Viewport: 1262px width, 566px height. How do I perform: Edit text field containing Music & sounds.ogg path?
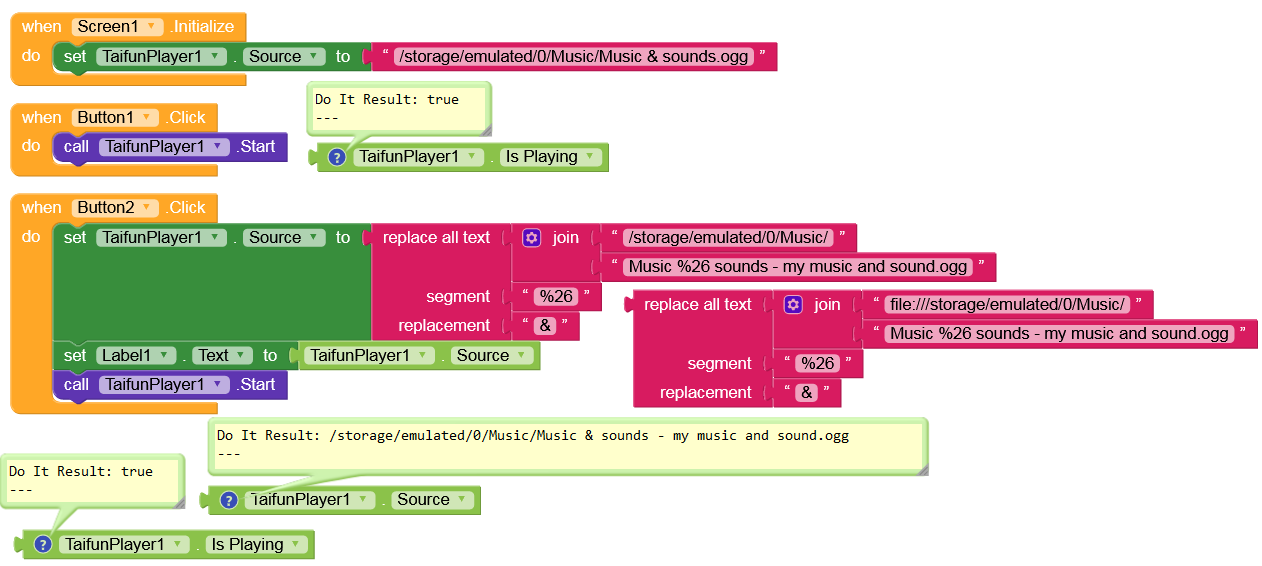pos(573,57)
